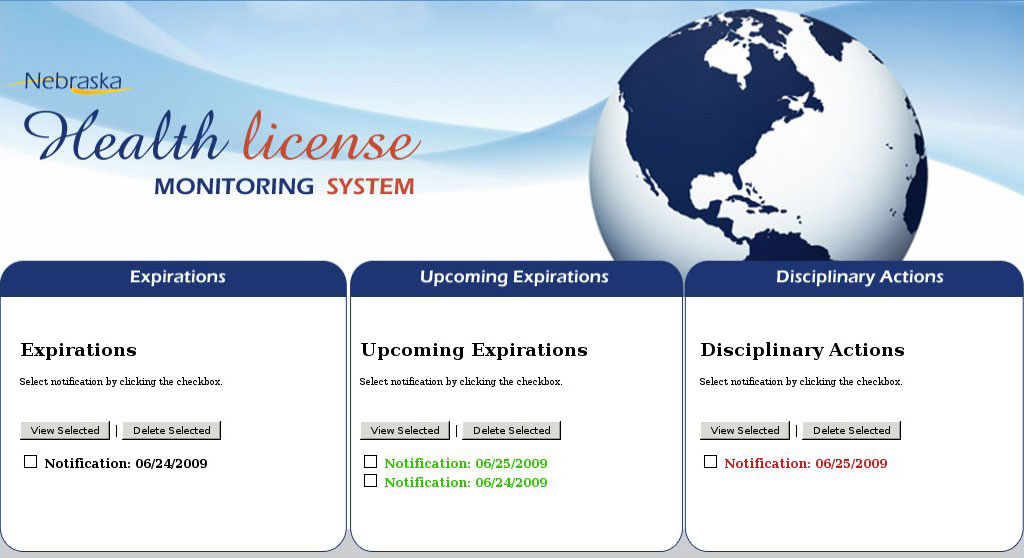This screenshot has height=558, width=1024.
Task: Click the MONITORING SYSTEM banner text
Action: click(284, 186)
